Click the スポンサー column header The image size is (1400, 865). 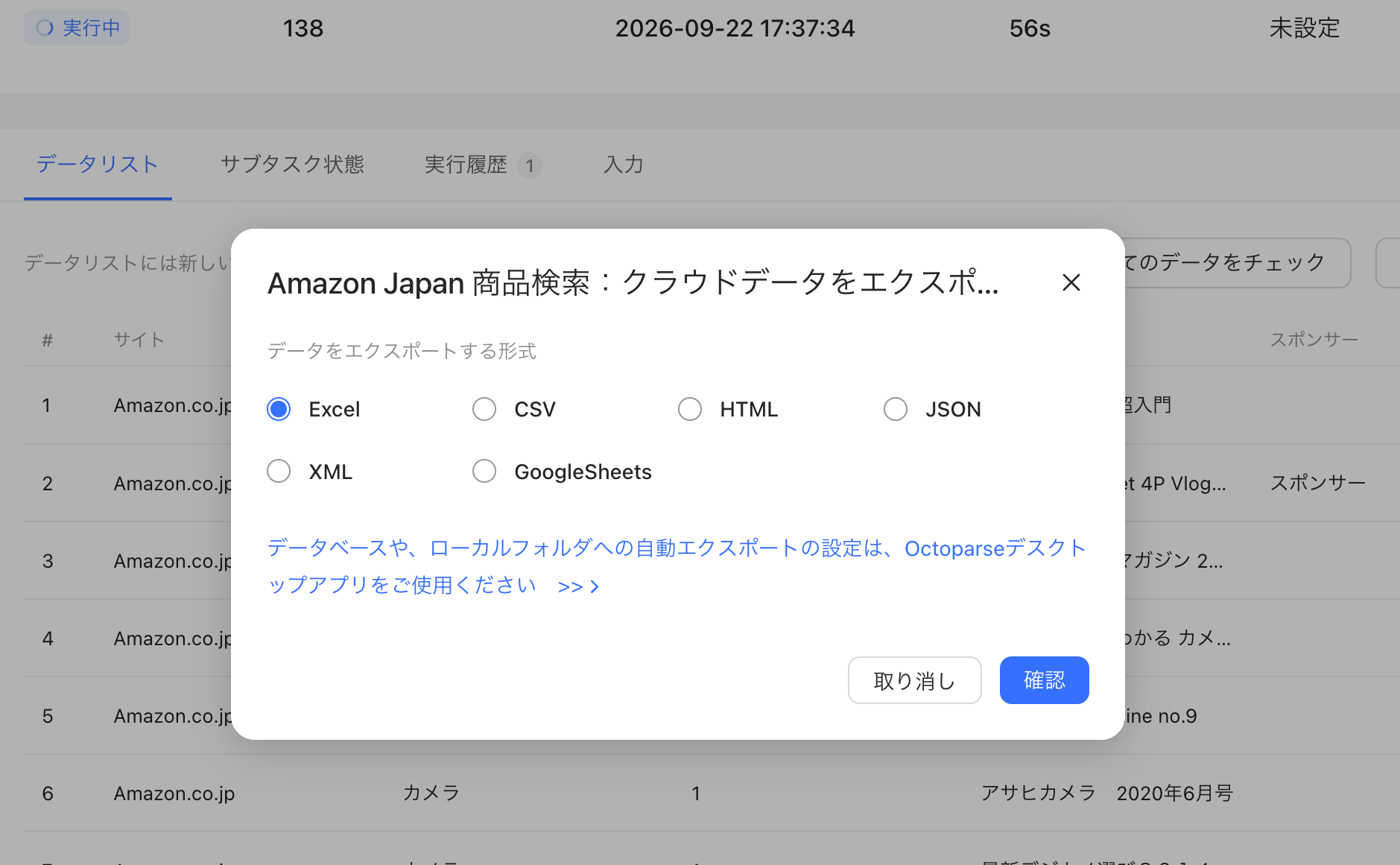coord(1314,340)
